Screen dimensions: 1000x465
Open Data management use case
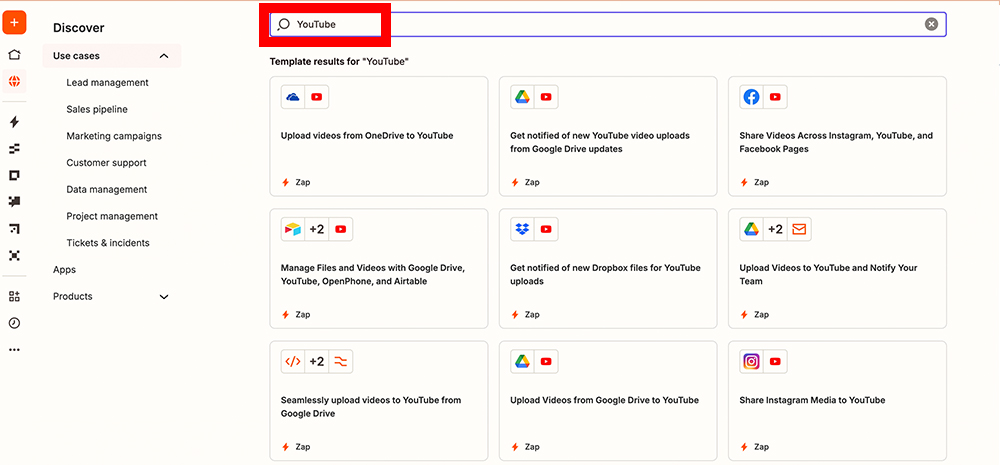107,189
